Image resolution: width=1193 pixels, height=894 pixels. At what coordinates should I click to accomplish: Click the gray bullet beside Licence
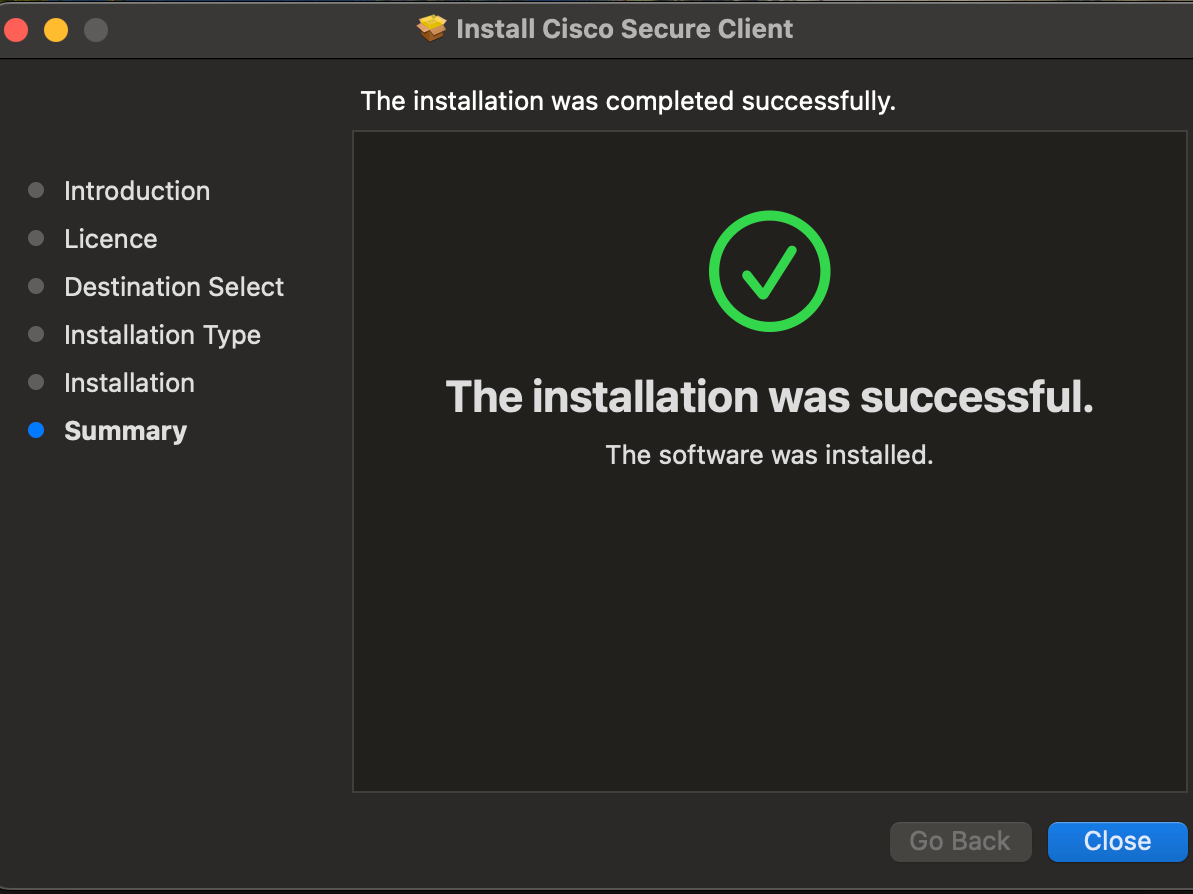tap(36, 239)
